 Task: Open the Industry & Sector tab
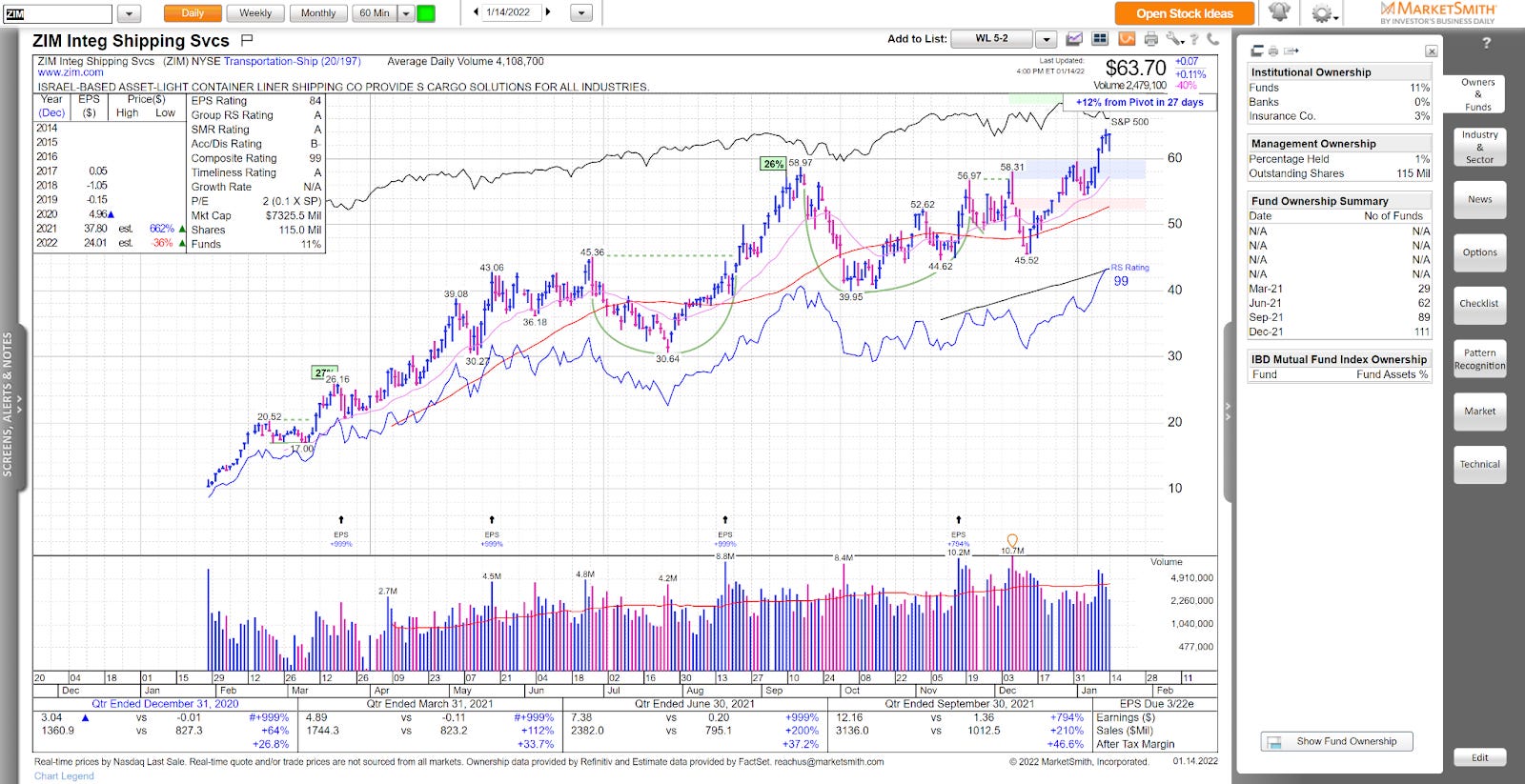pyautogui.click(x=1479, y=147)
